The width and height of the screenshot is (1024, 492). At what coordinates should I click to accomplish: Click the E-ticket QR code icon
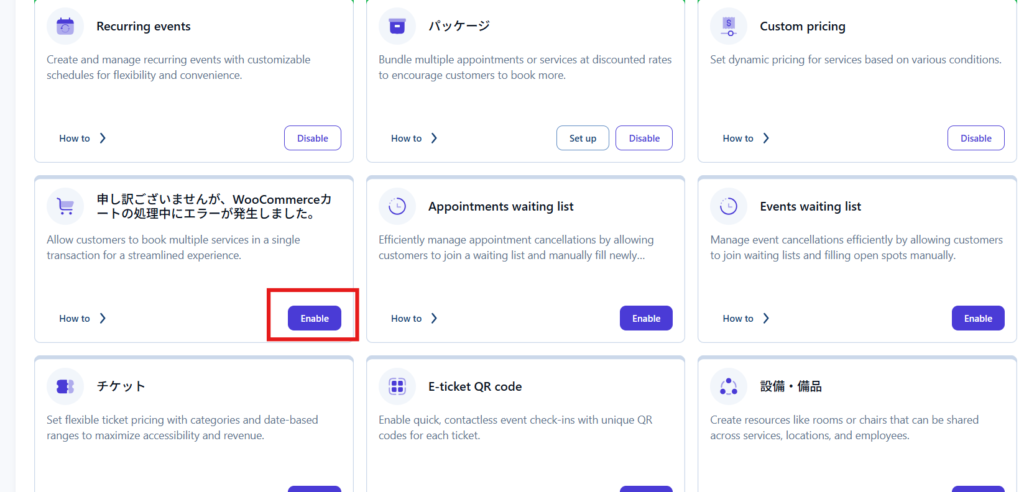point(397,386)
